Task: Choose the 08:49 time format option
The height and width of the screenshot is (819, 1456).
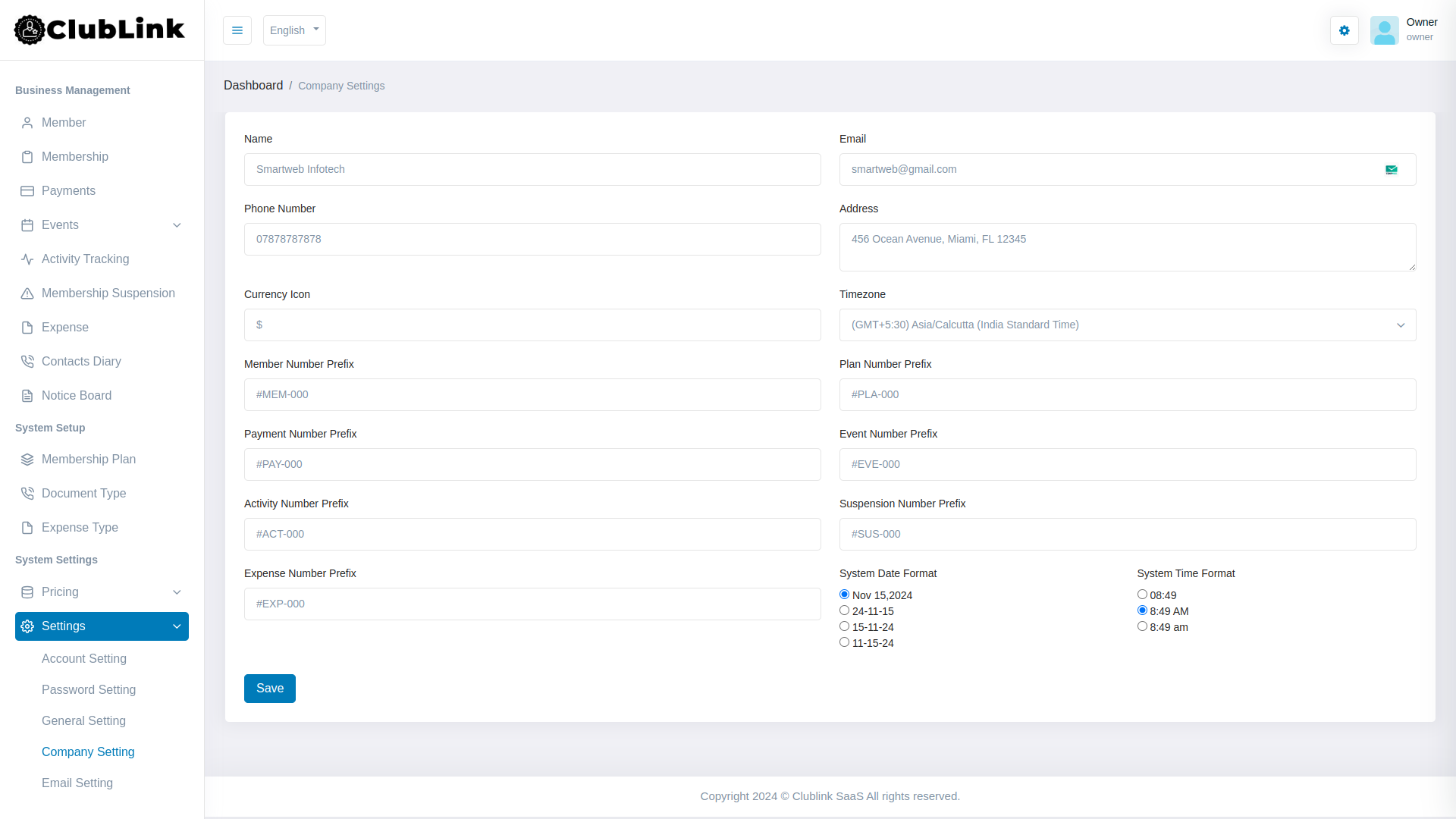Action: (1142, 594)
